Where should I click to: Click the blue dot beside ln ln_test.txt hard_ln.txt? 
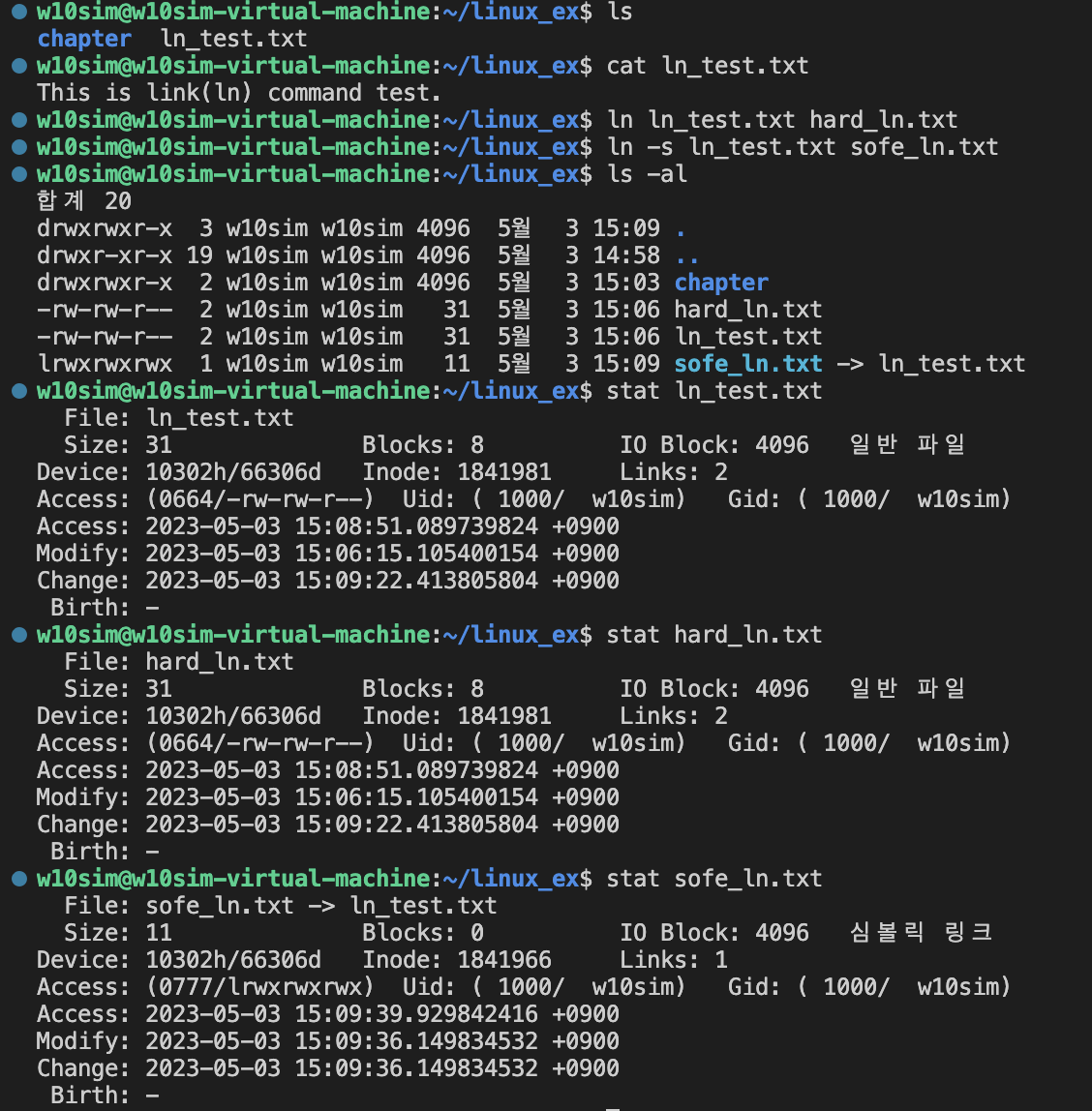(x=19, y=119)
